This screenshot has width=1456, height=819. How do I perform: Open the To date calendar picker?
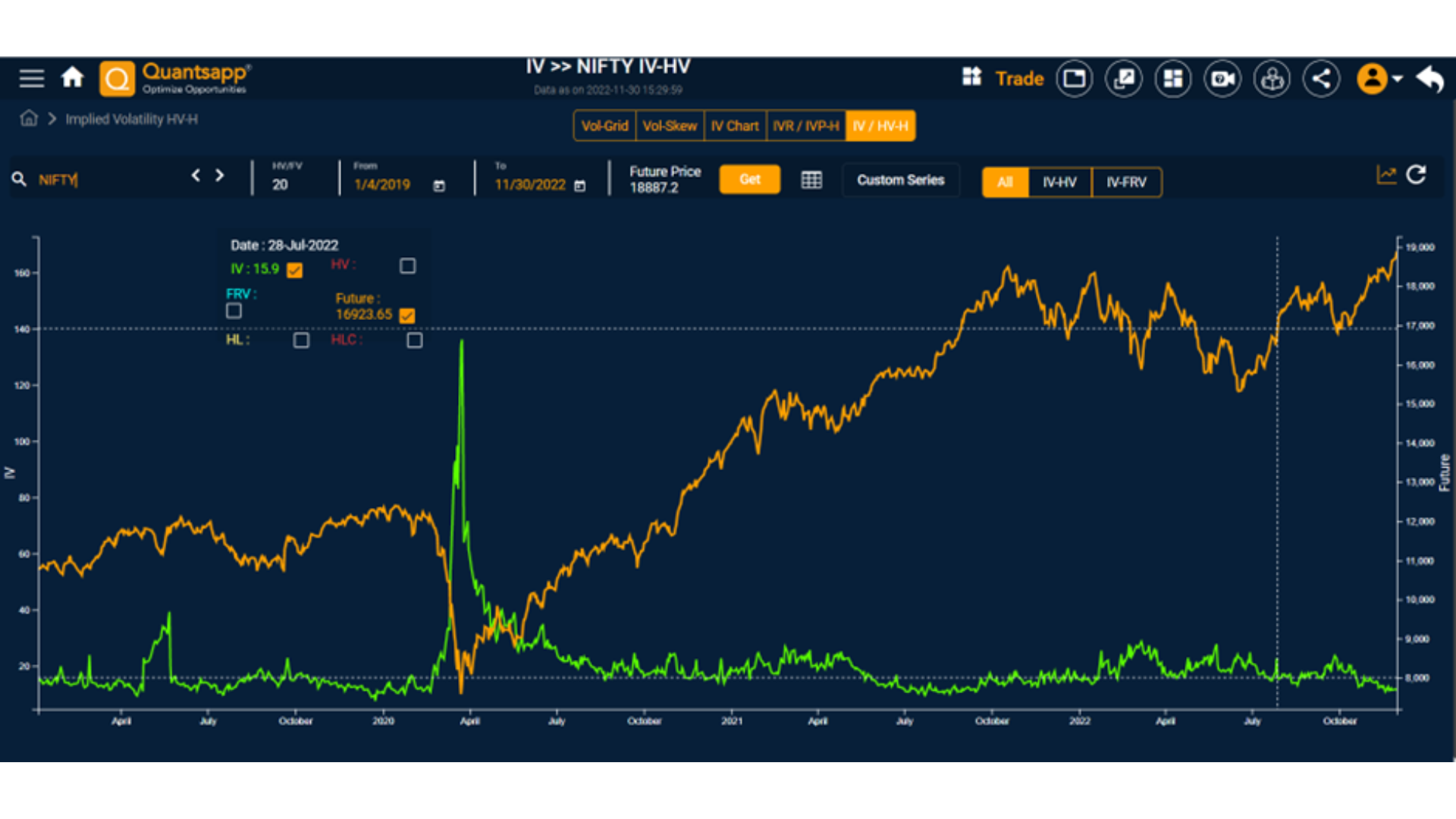tap(580, 186)
